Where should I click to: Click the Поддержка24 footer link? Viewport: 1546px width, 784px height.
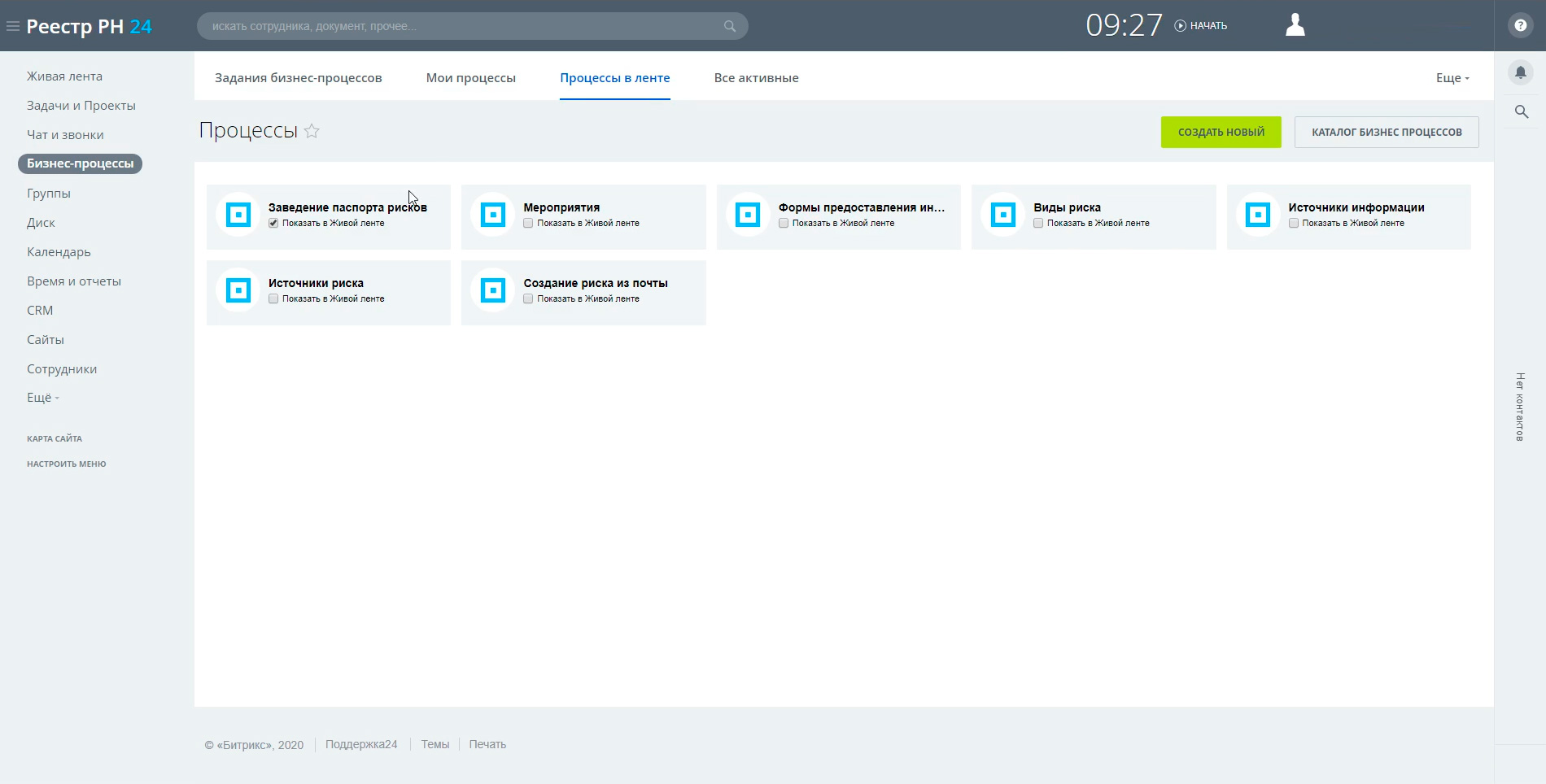tap(361, 744)
